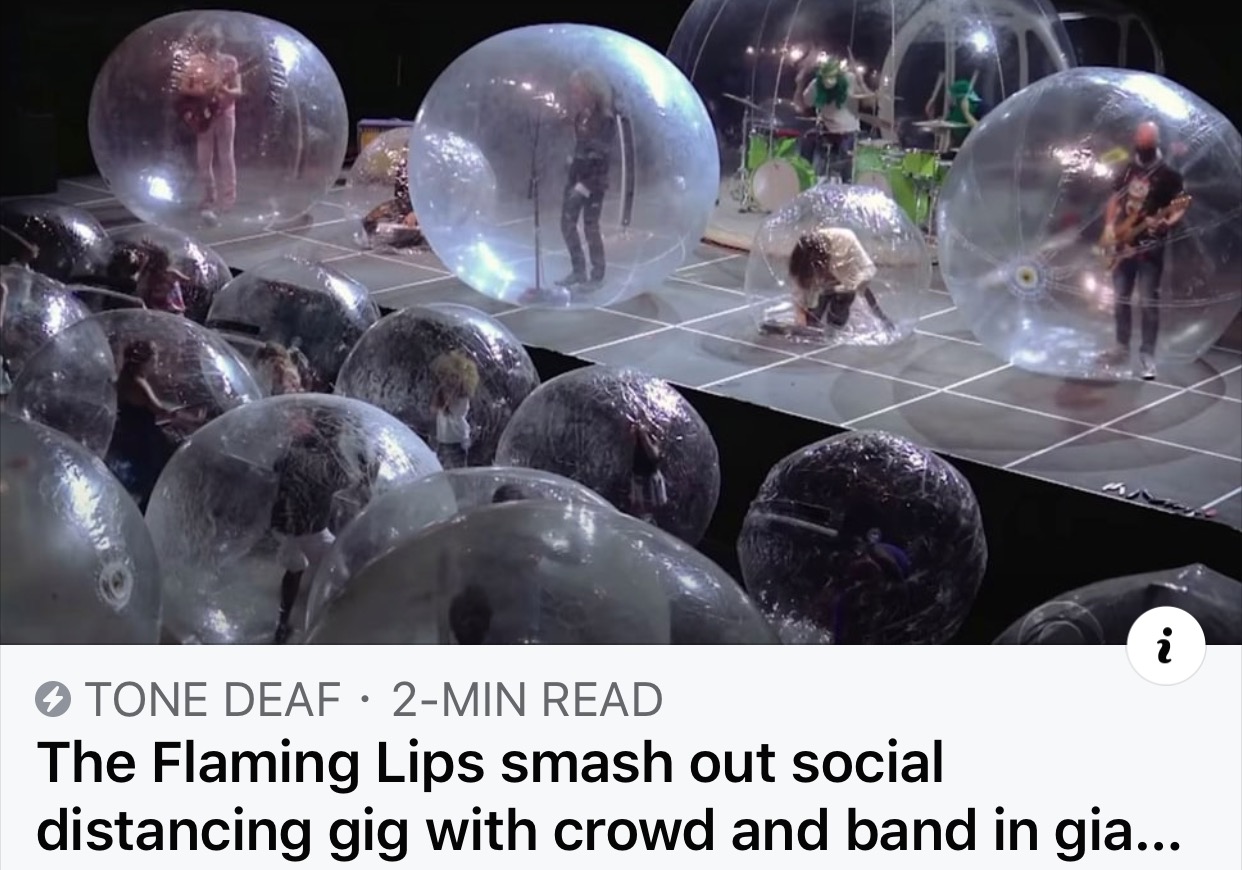Click the 2-MIN READ label
The width and height of the screenshot is (1242, 870).
(x=527, y=700)
